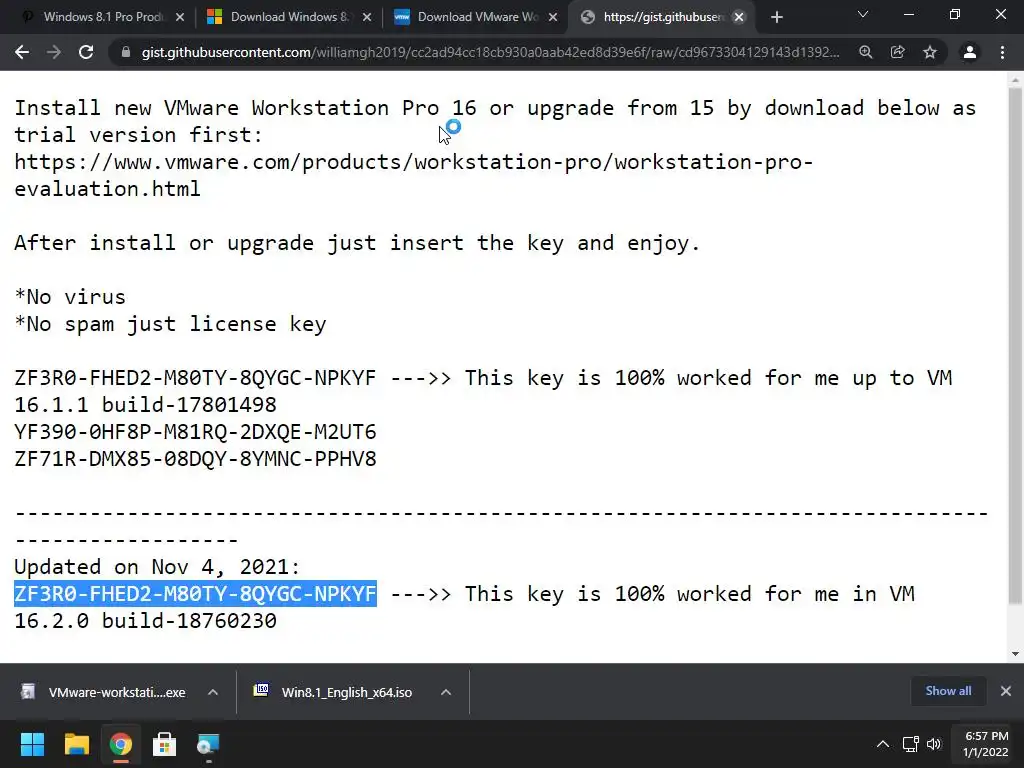The height and width of the screenshot is (768, 1024).
Task: Click the browser forward arrow
Action: [54, 52]
